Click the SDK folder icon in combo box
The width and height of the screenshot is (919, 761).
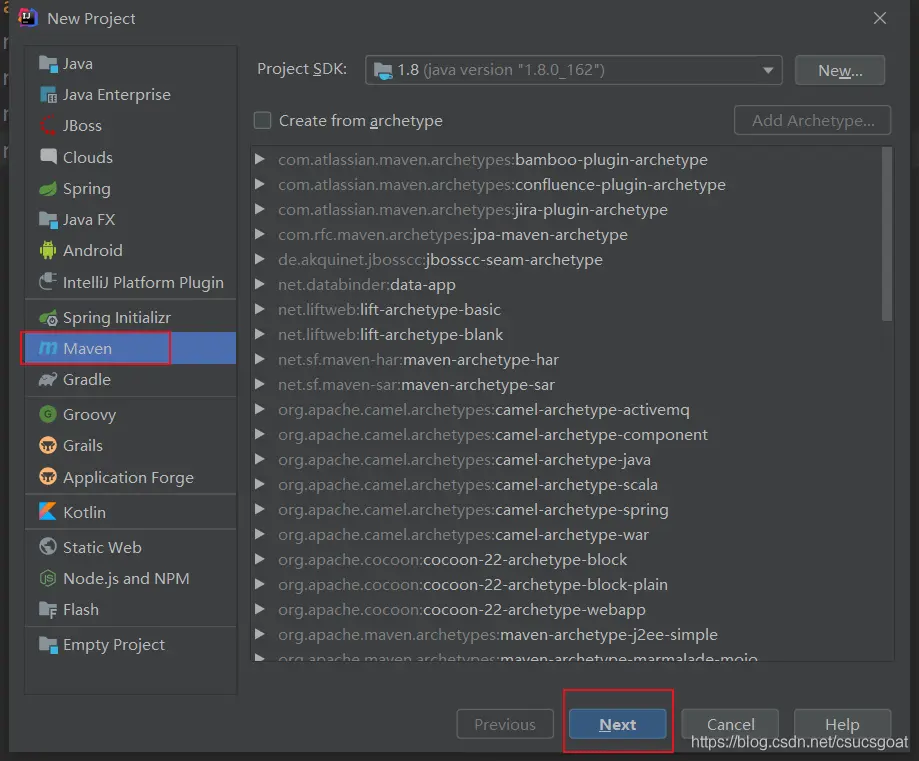point(383,70)
